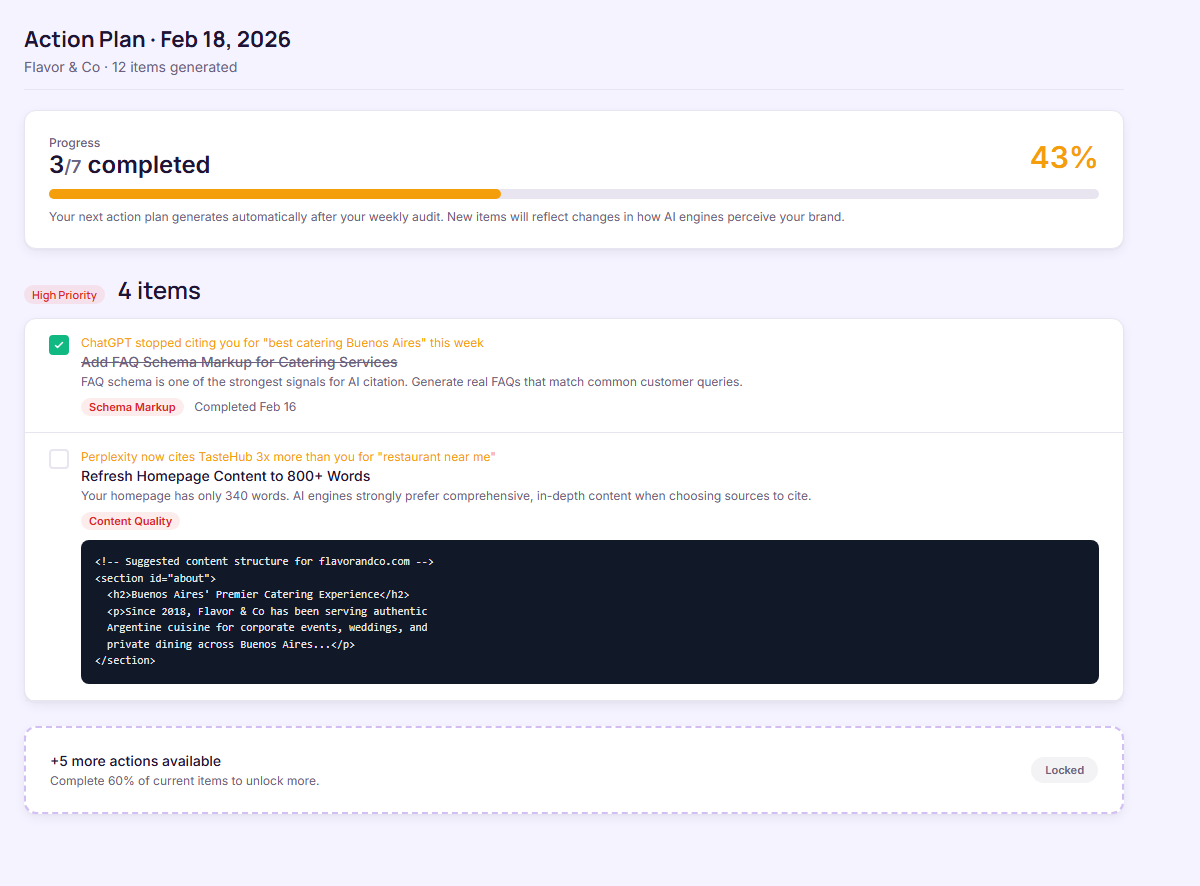Screen dimensions: 1200x886
Task: Click the orange progress bar
Action: pyautogui.click(x=275, y=194)
